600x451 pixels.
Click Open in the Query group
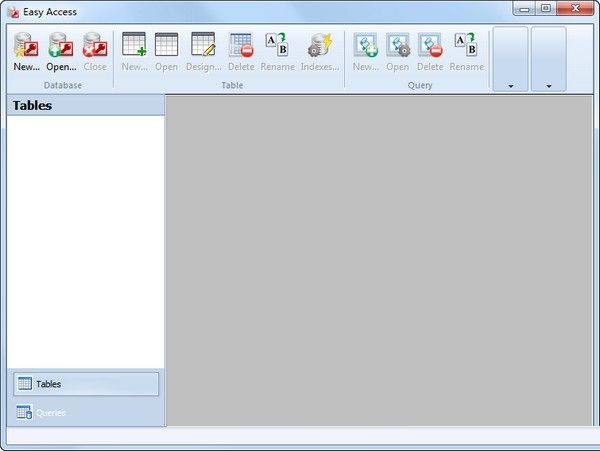click(398, 52)
